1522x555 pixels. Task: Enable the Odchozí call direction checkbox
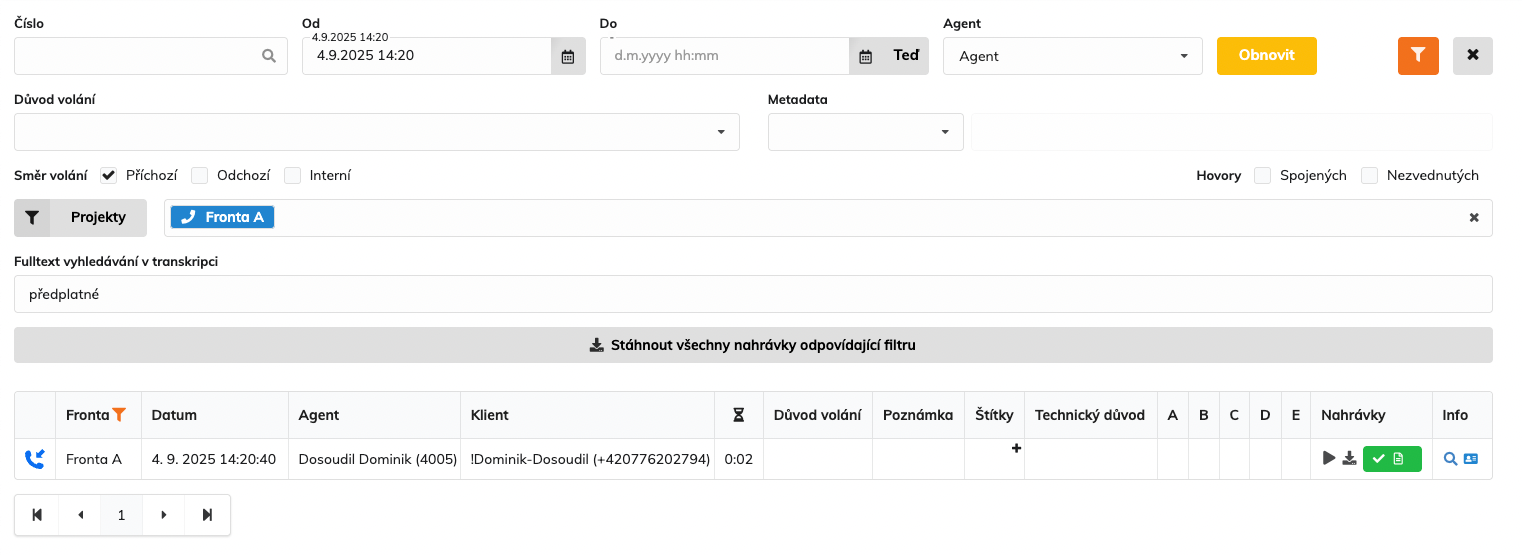click(200, 176)
